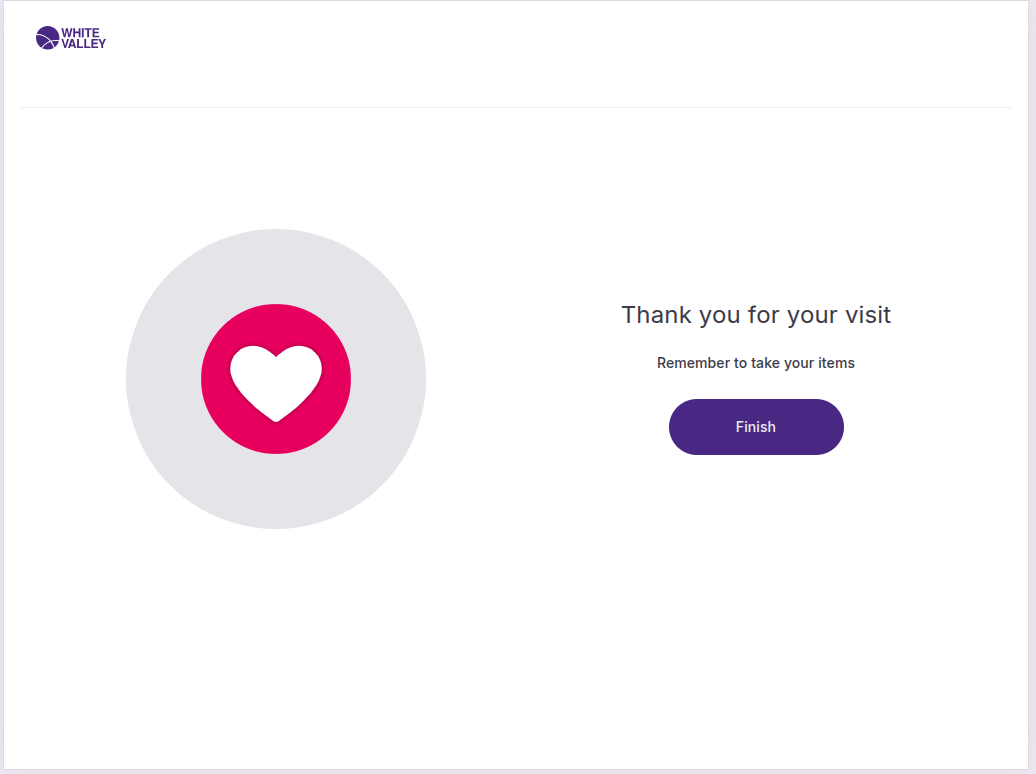Click the white heart icon

pyautogui.click(x=276, y=376)
